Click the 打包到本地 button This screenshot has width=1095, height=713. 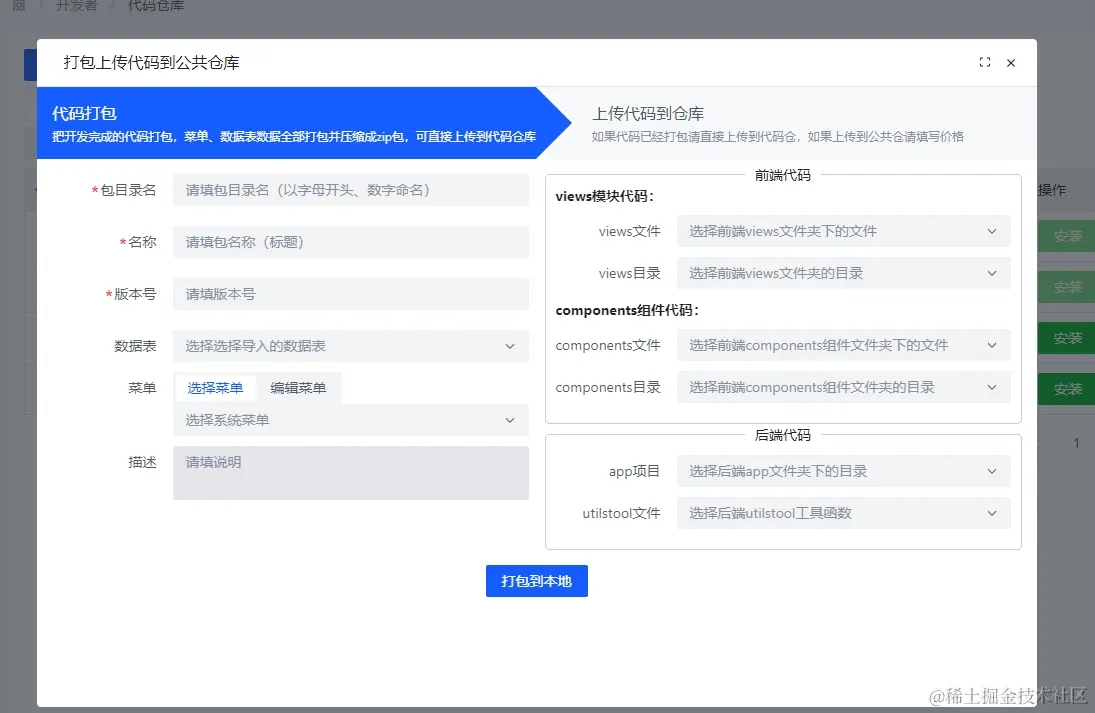click(x=536, y=581)
